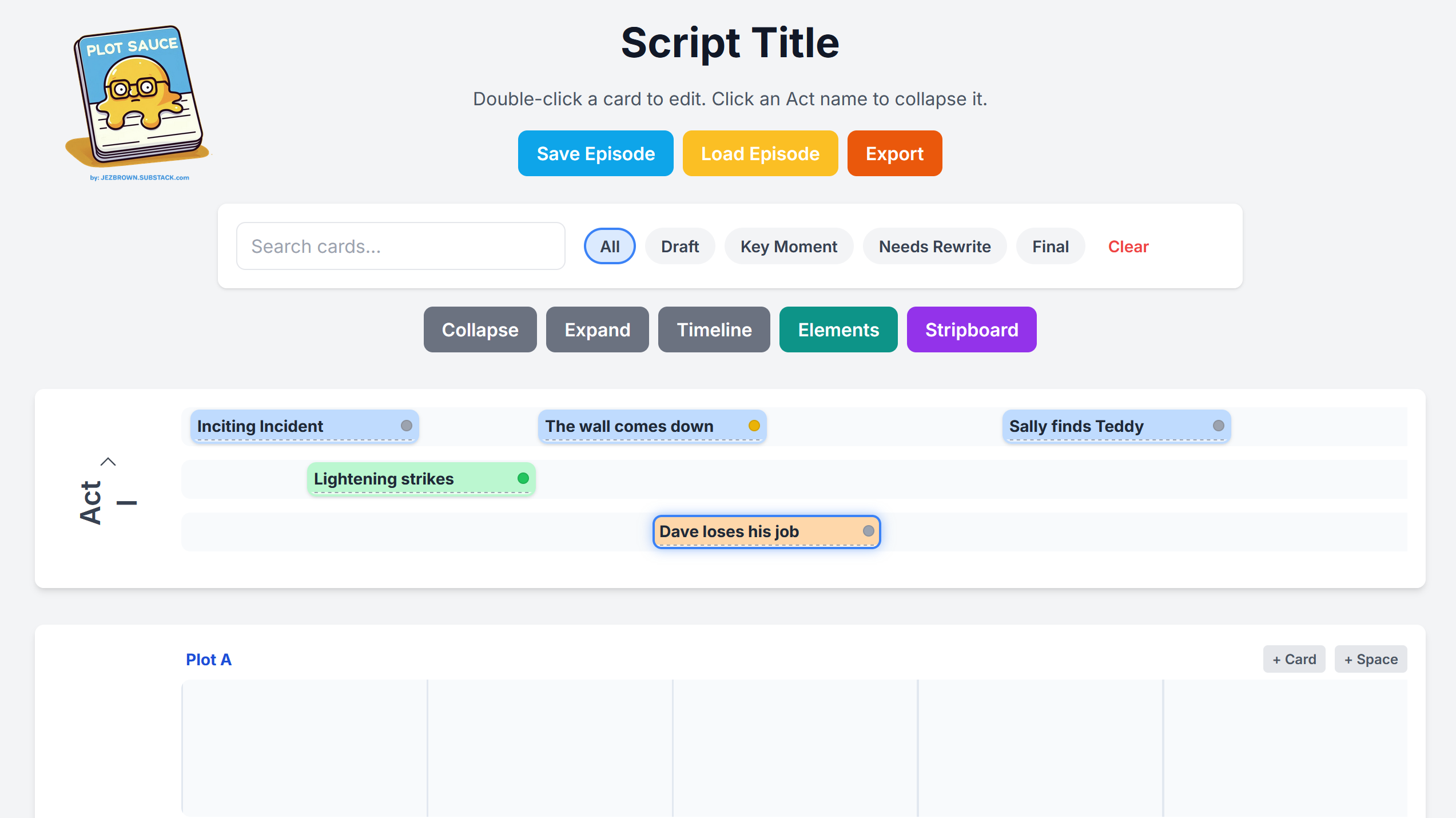Open the Timeline view

(714, 329)
